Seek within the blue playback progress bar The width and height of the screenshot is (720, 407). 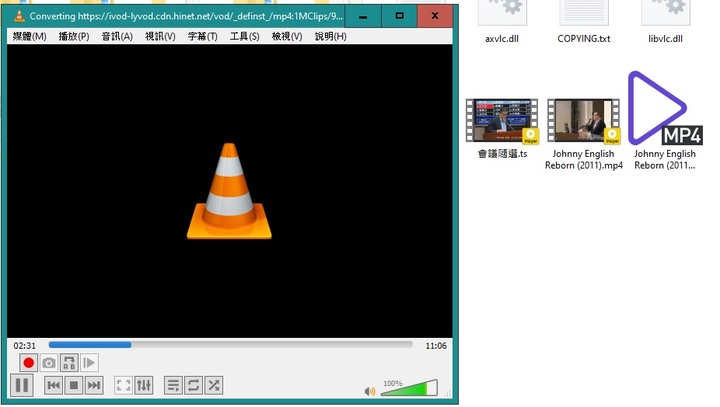[x=231, y=345]
